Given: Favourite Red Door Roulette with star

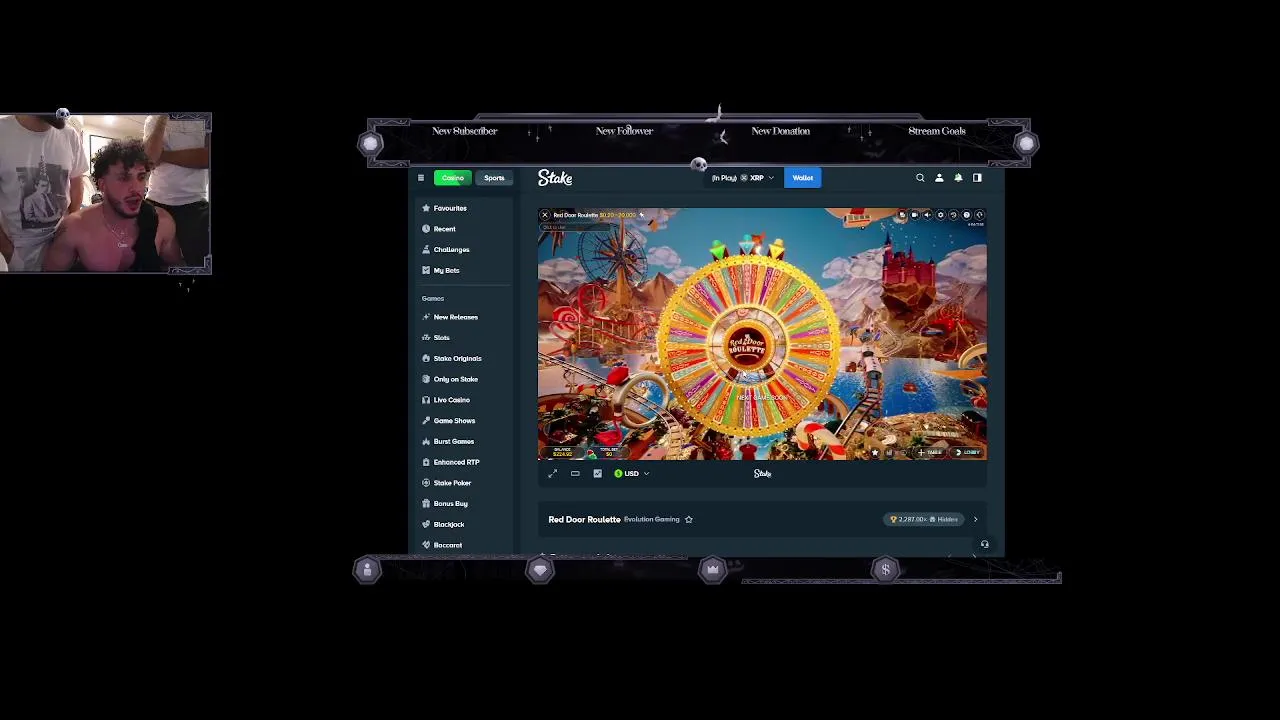Looking at the screenshot, I should [688, 519].
